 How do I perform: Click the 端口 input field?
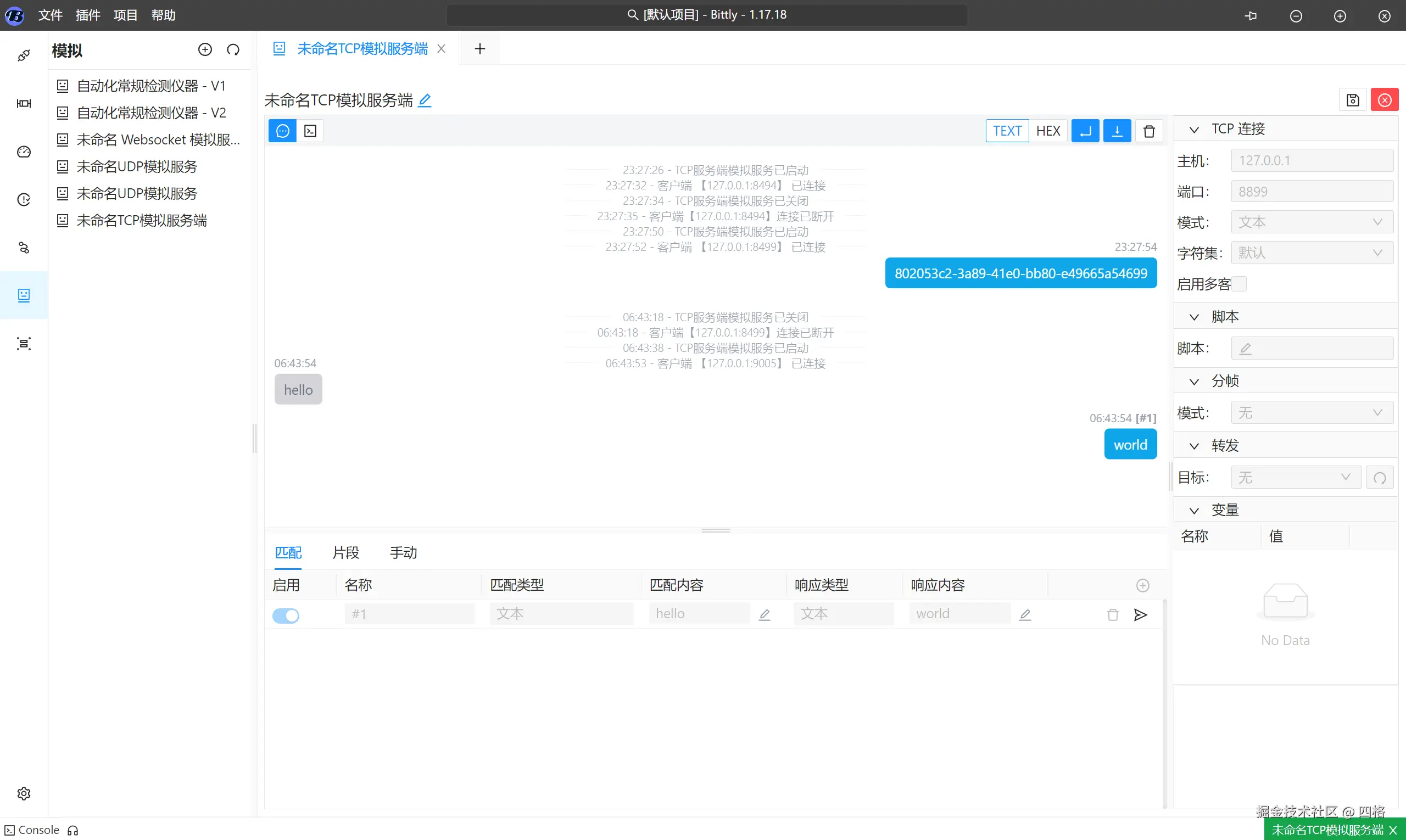tap(1312, 192)
